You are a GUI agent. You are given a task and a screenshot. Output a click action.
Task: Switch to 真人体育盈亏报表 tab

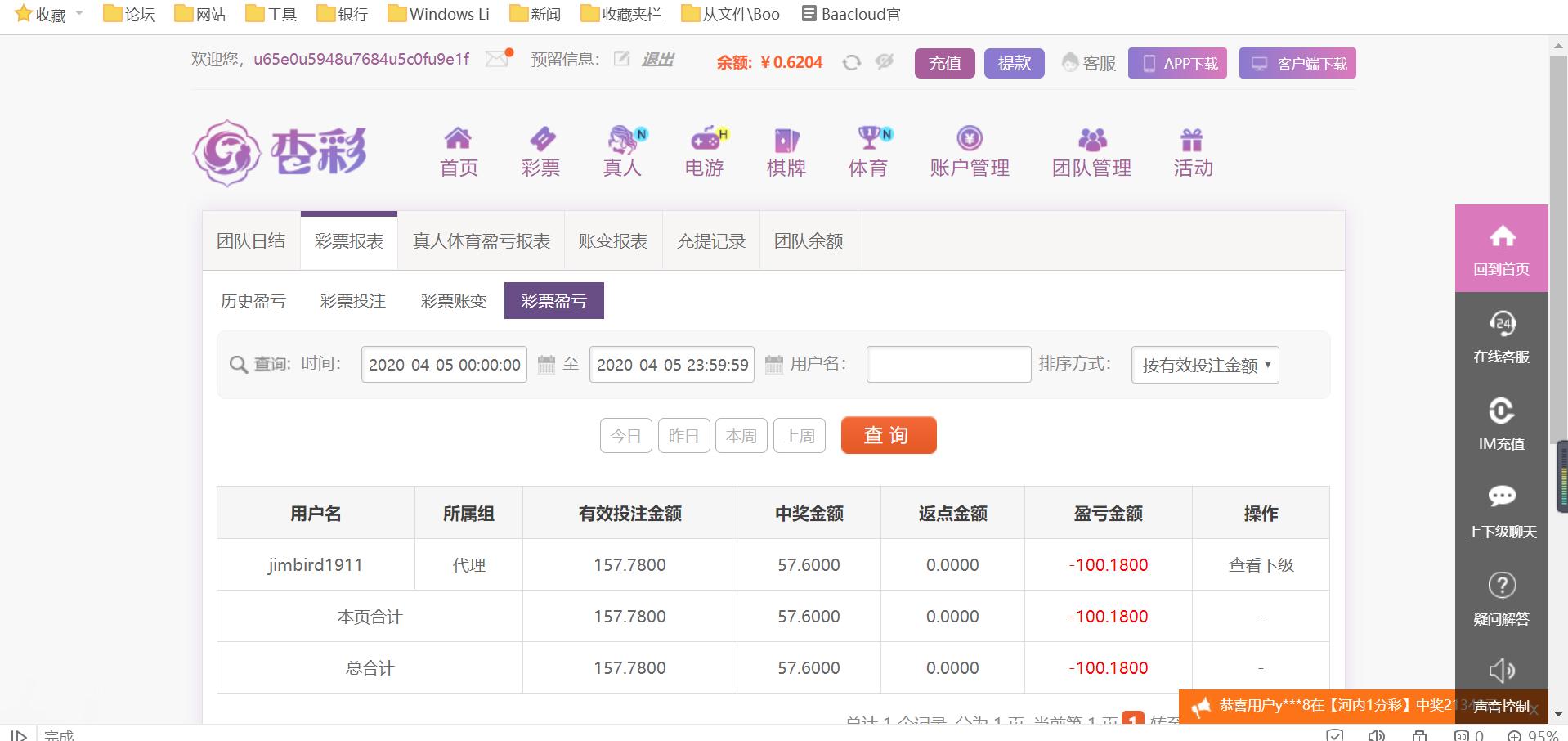(x=481, y=241)
